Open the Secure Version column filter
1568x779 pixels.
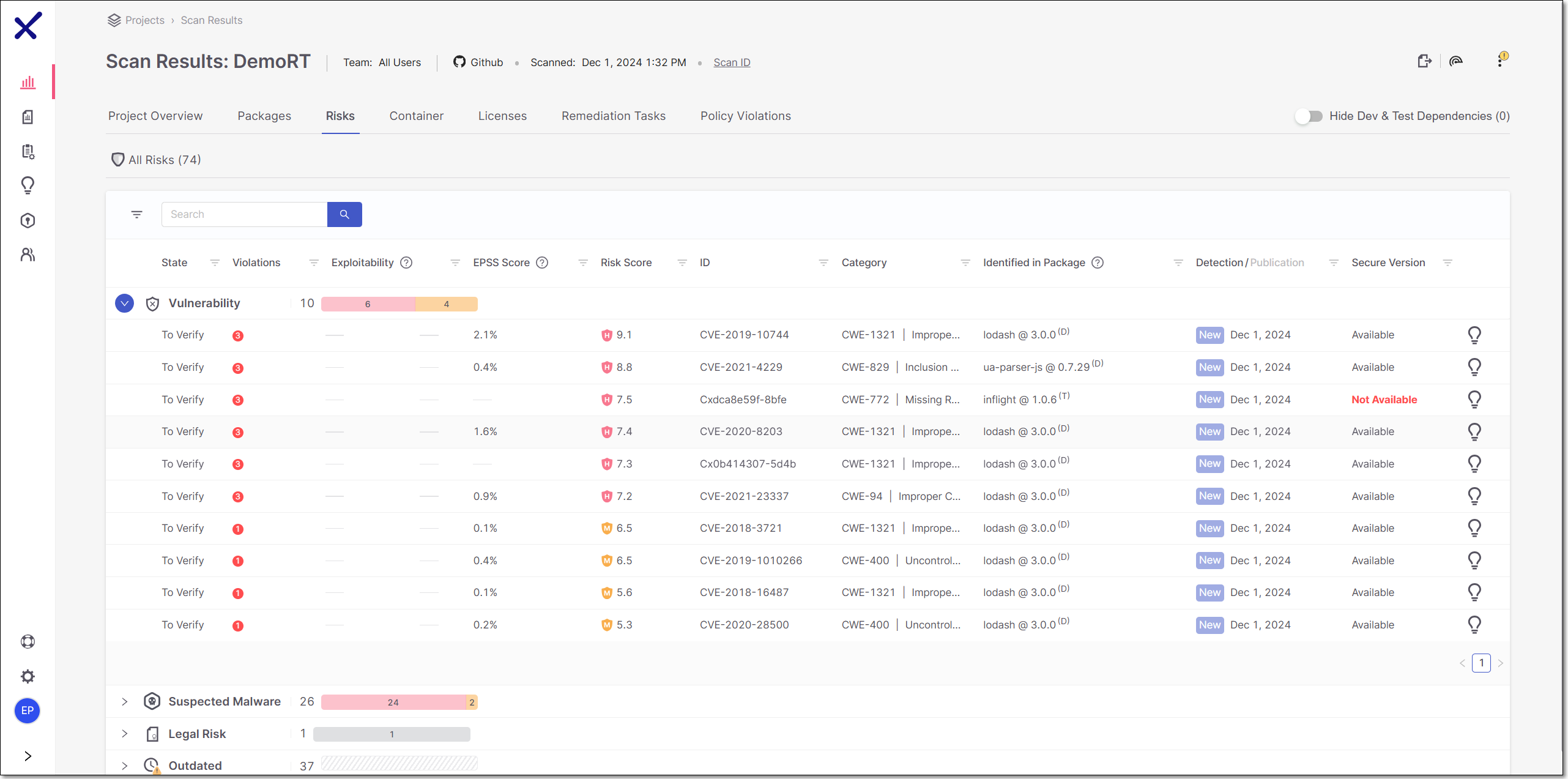coord(1447,263)
